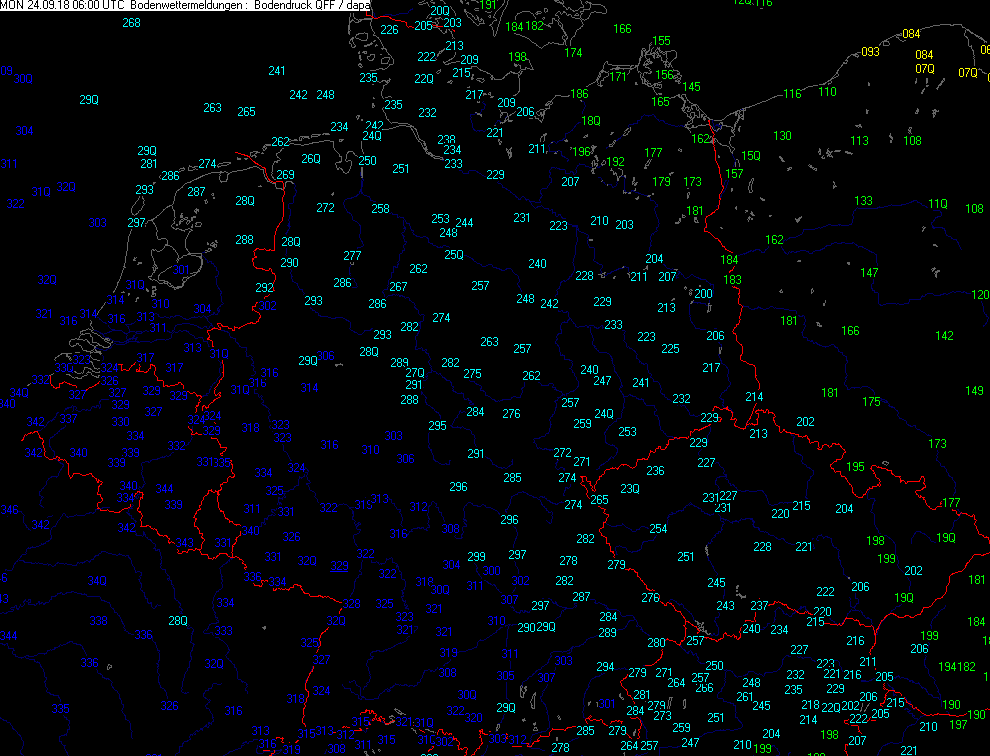990x756 pixels.
Task: Click the green 155 station value
Action: pyautogui.click(x=661, y=41)
